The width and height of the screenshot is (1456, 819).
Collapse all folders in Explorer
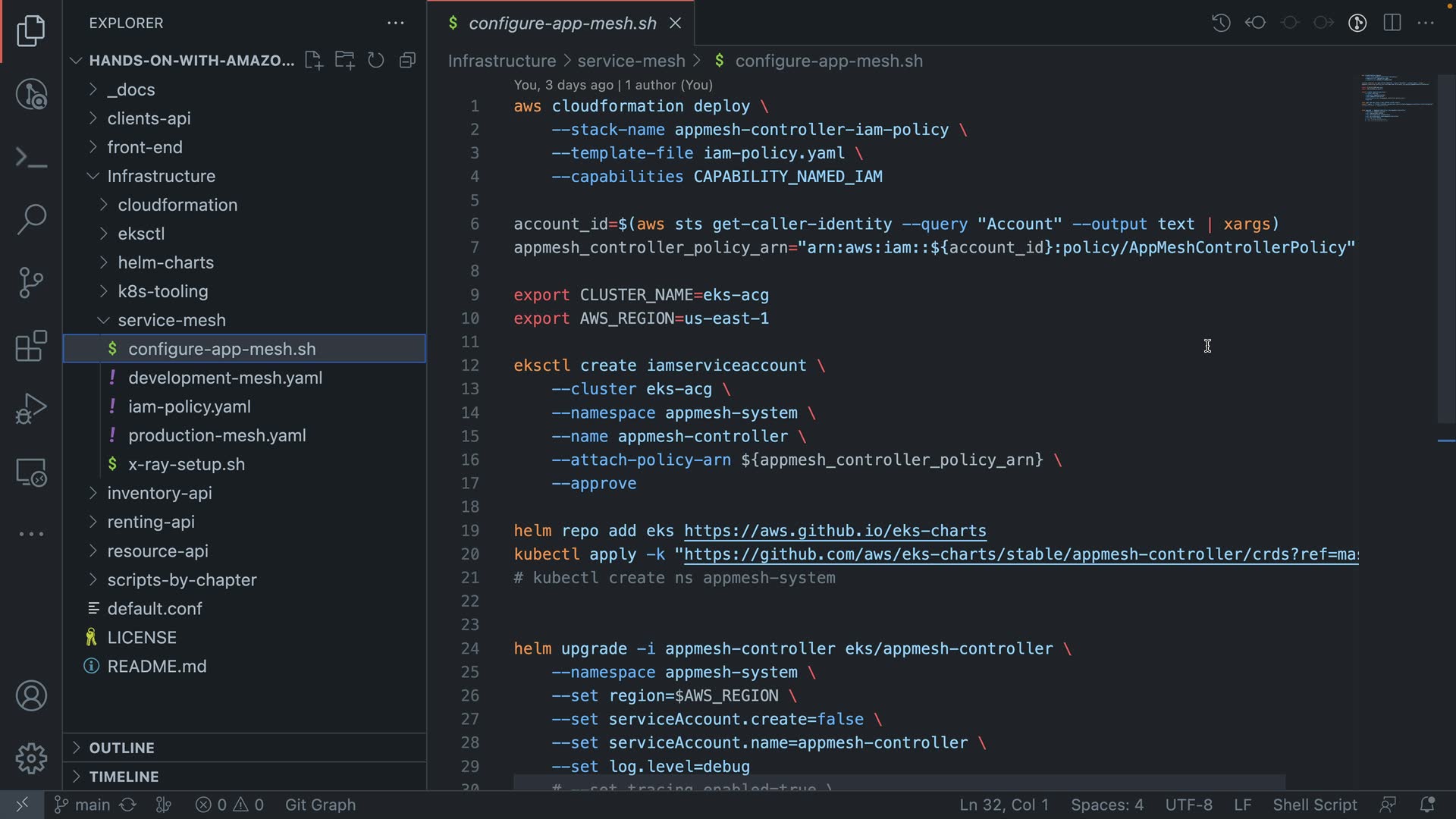(x=408, y=61)
